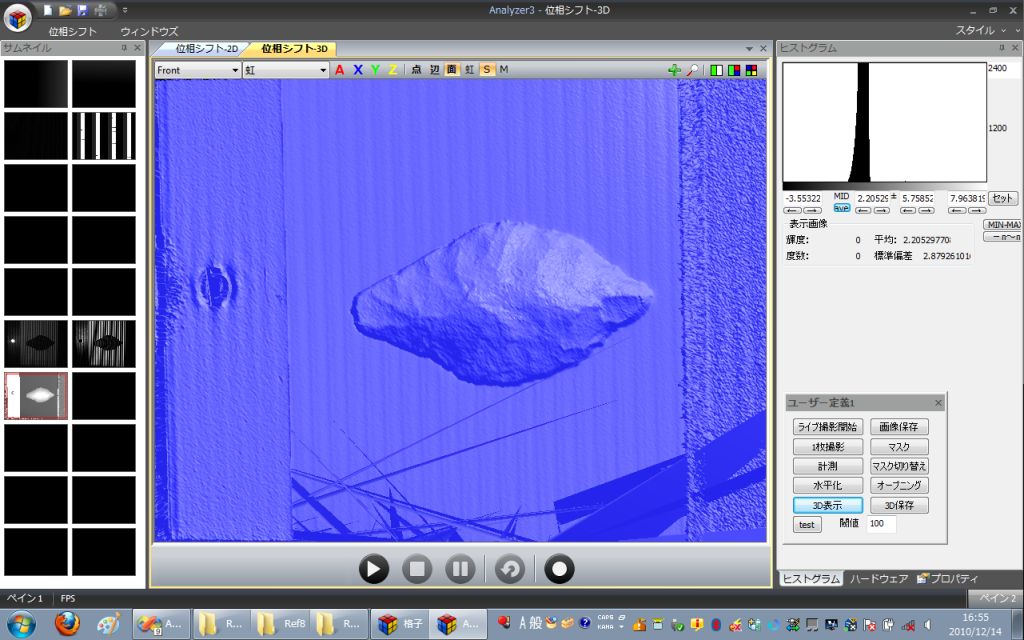1024x640 pixels.
Task: Open the スタイル style dropdown
Action: click(981, 30)
